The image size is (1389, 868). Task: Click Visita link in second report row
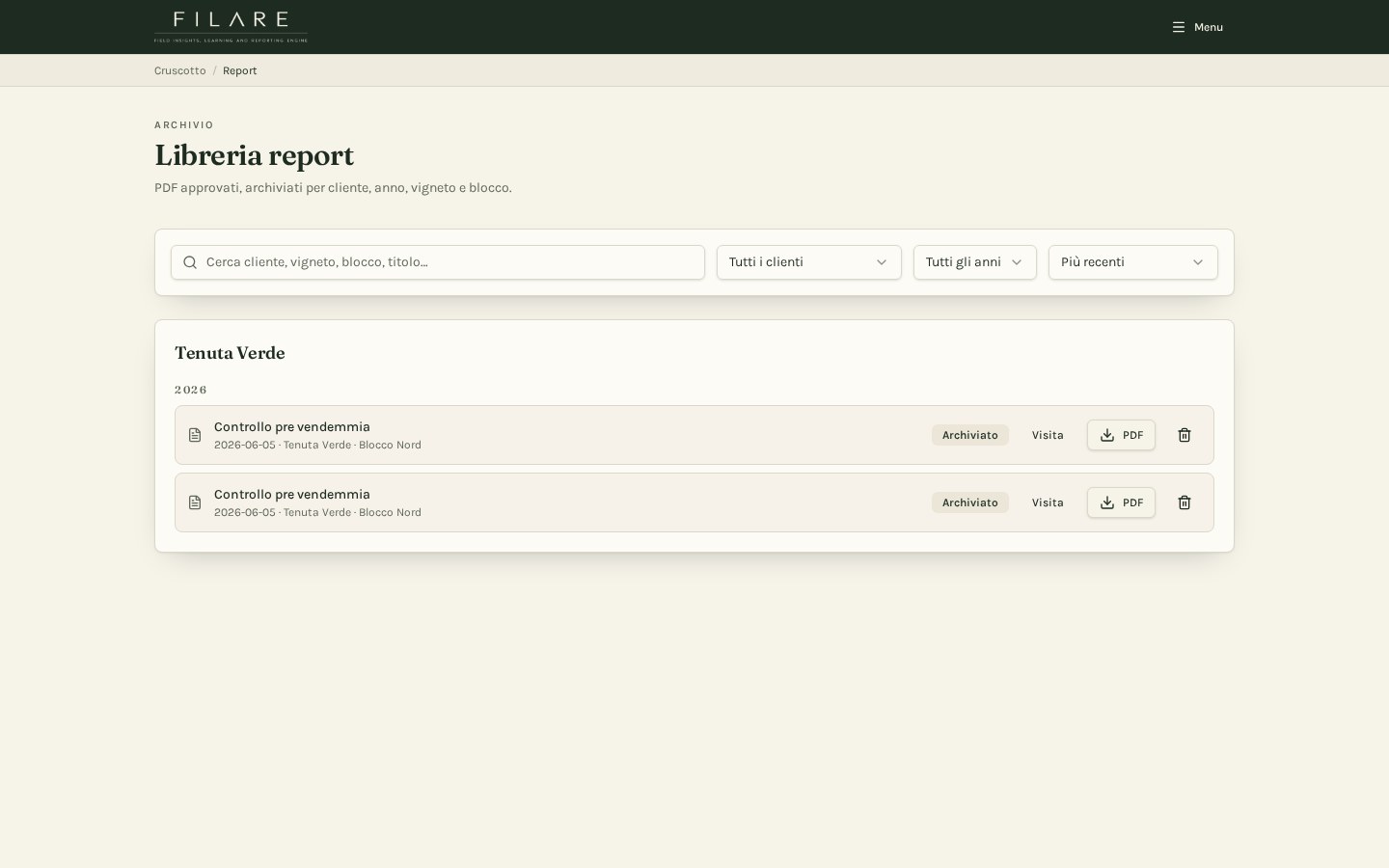click(1048, 502)
